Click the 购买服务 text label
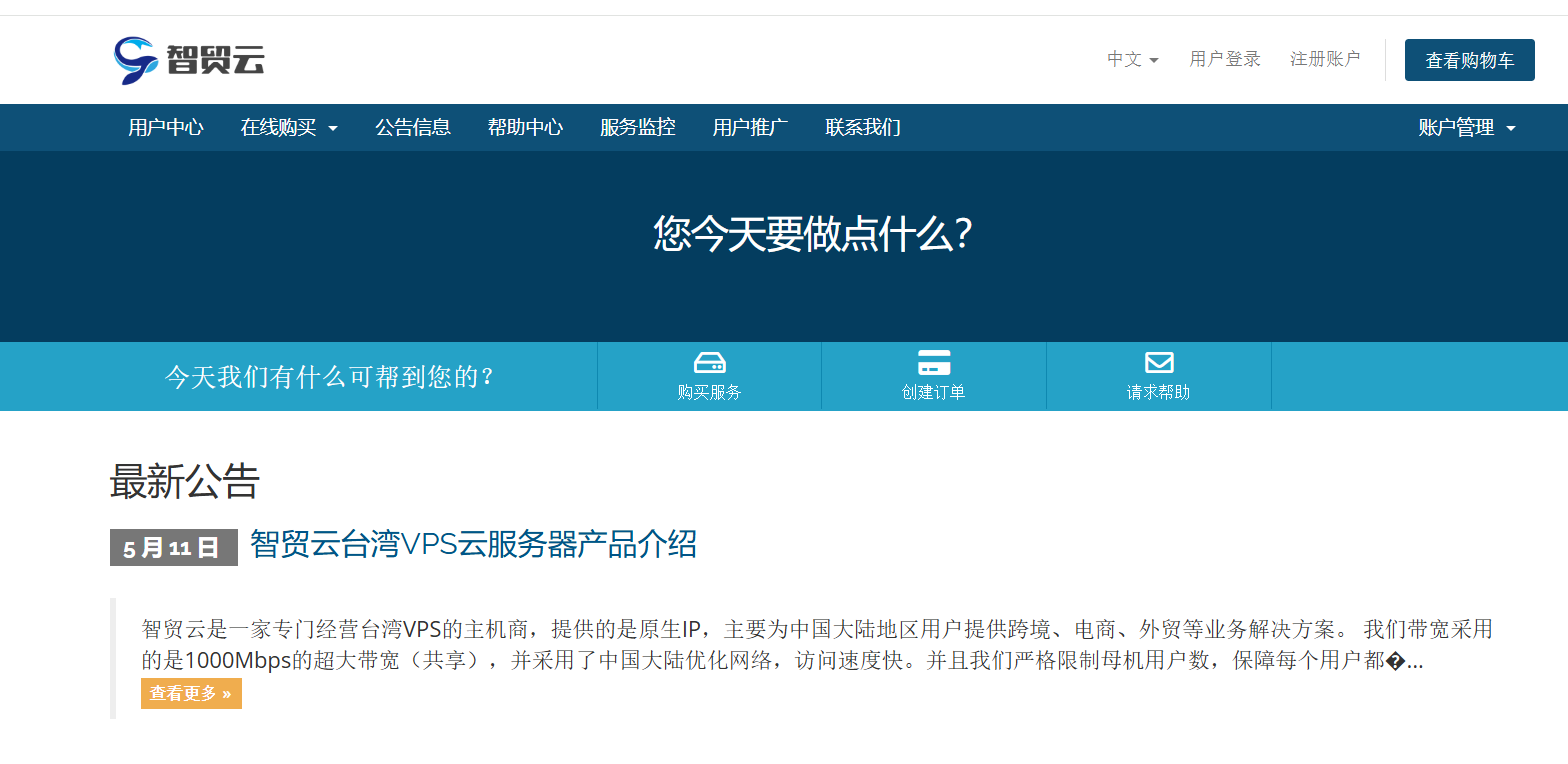 (x=709, y=392)
